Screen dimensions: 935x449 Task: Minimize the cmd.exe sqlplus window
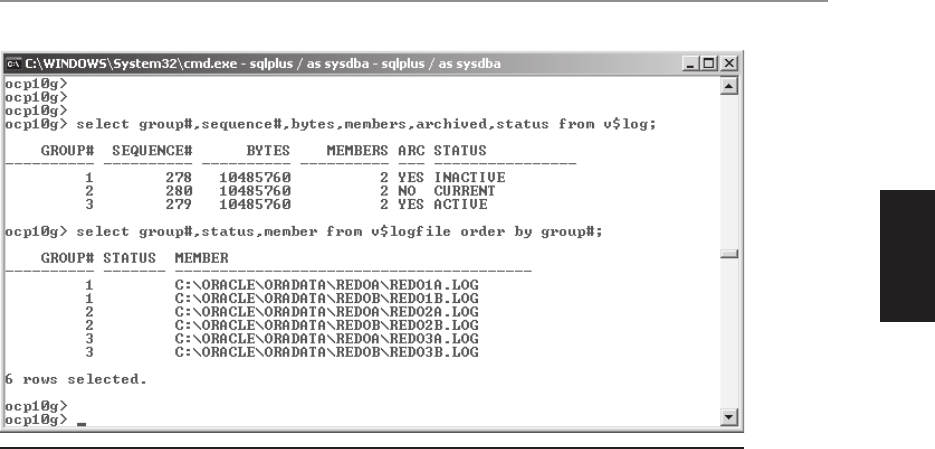coord(691,63)
